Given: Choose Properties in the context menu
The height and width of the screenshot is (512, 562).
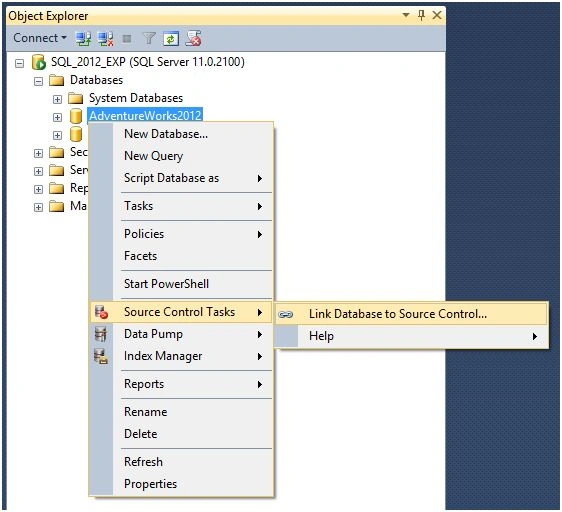Looking at the screenshot, I should (151, 484).
